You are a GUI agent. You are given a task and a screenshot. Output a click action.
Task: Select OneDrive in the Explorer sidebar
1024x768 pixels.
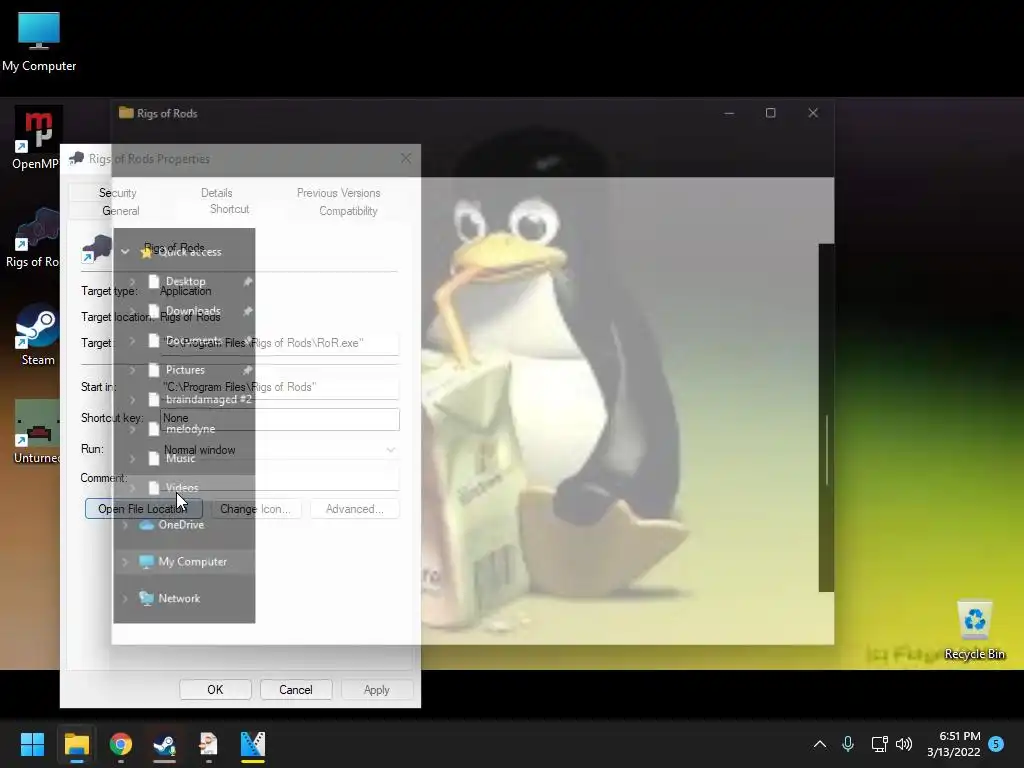tap(181, 525)
